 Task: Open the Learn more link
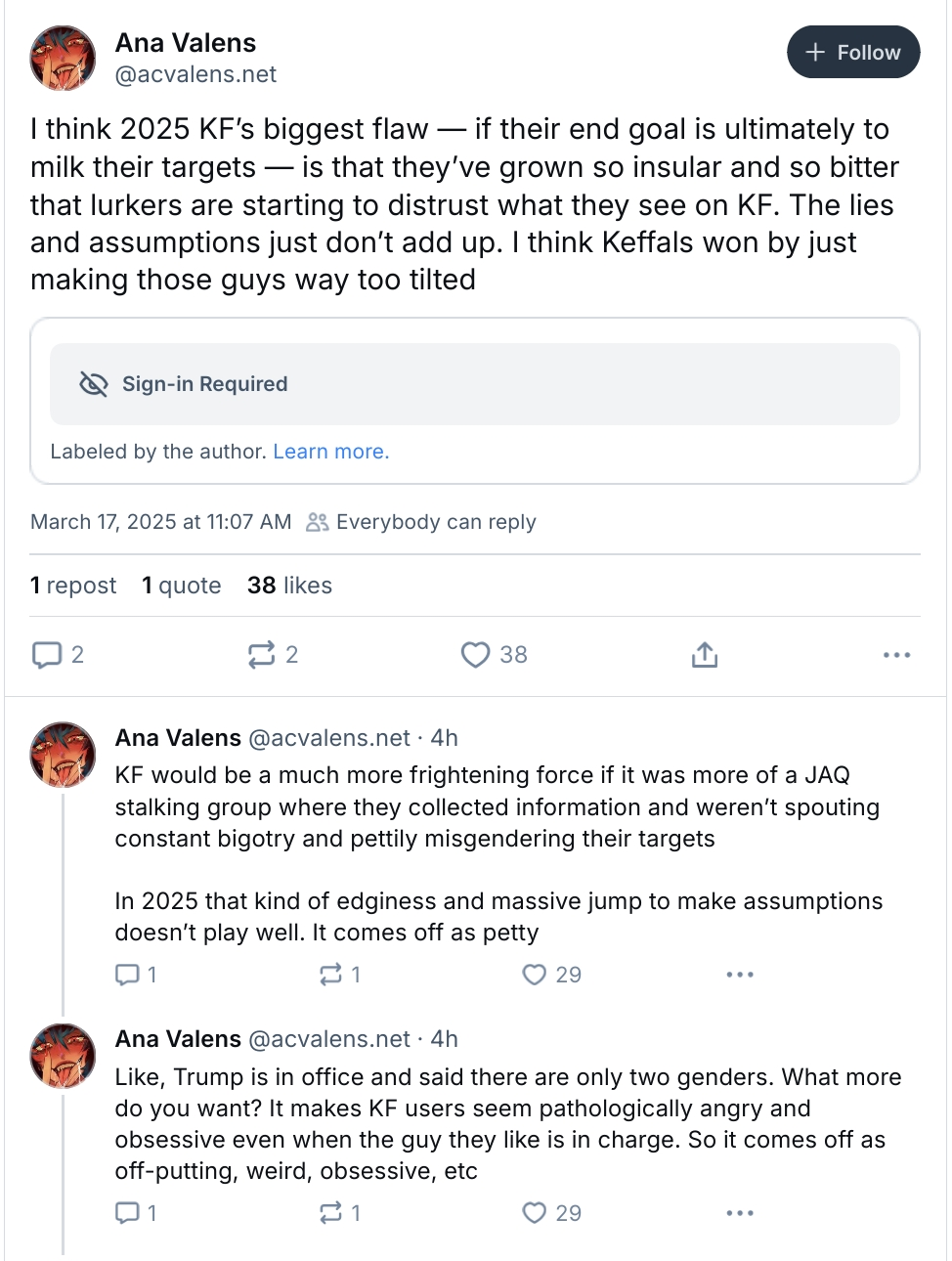330,452
